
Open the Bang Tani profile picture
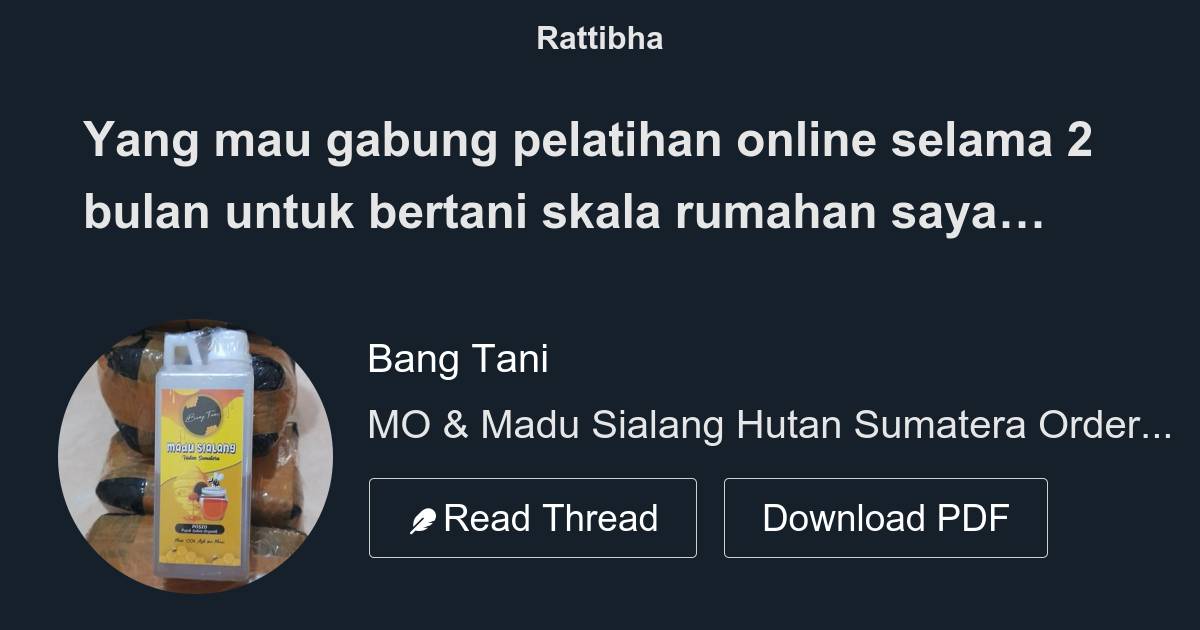click(x=196, y=456)
